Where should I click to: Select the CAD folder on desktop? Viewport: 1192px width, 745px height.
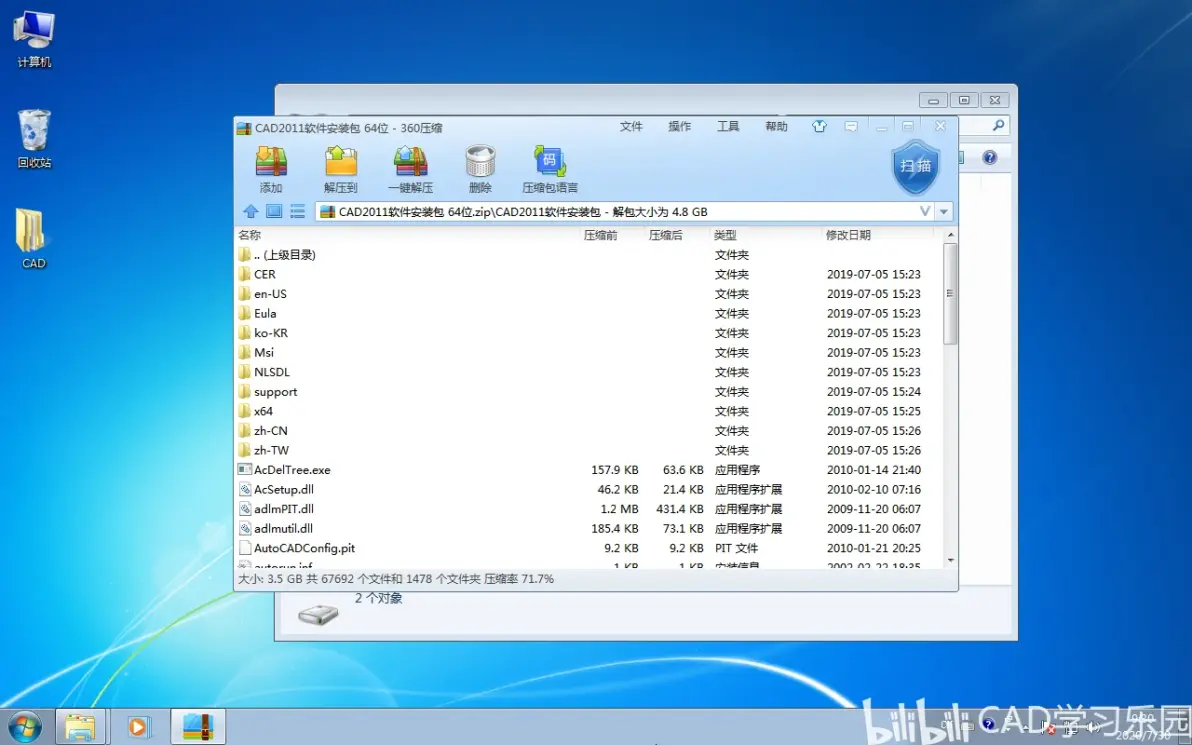coord(33,239)
